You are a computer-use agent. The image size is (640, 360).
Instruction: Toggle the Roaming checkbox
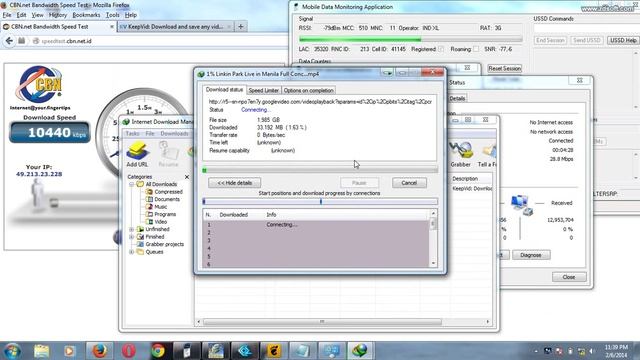coord(476,49)
